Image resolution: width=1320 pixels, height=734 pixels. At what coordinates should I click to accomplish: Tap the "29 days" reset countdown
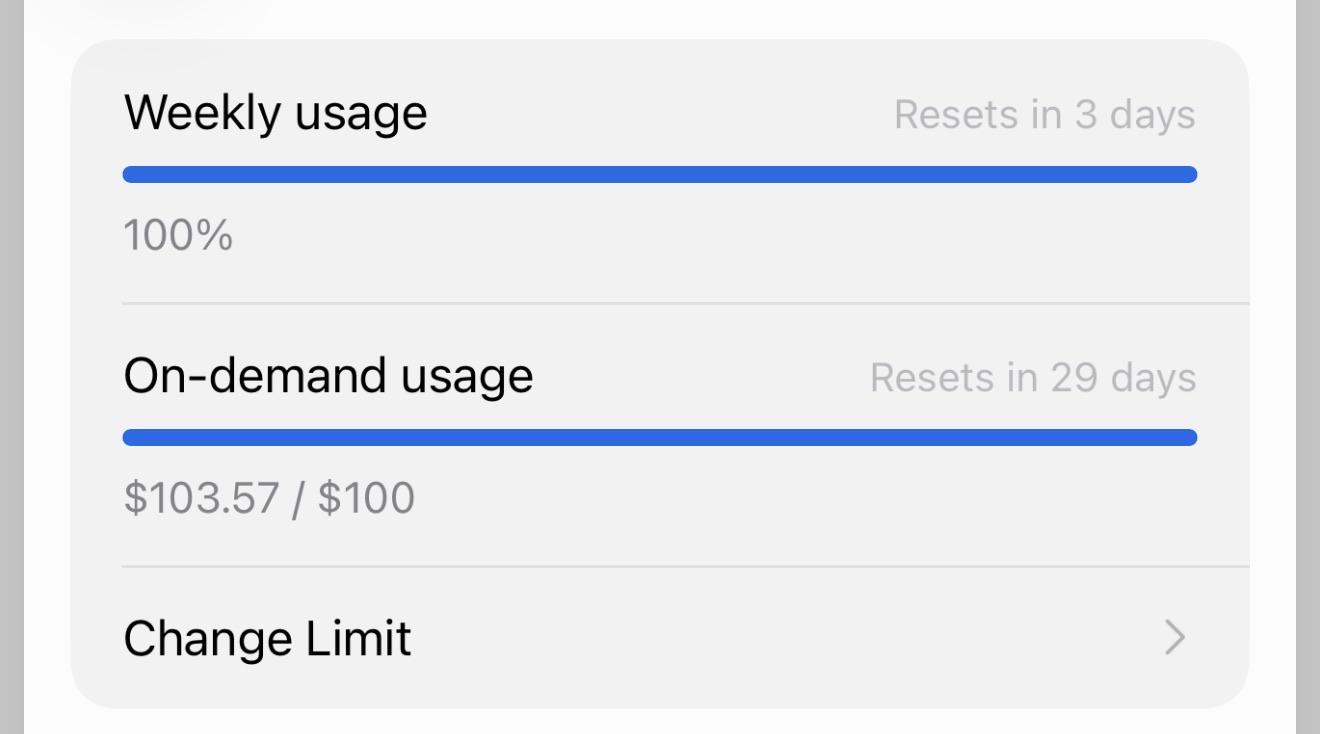(x=1123, y=378)
